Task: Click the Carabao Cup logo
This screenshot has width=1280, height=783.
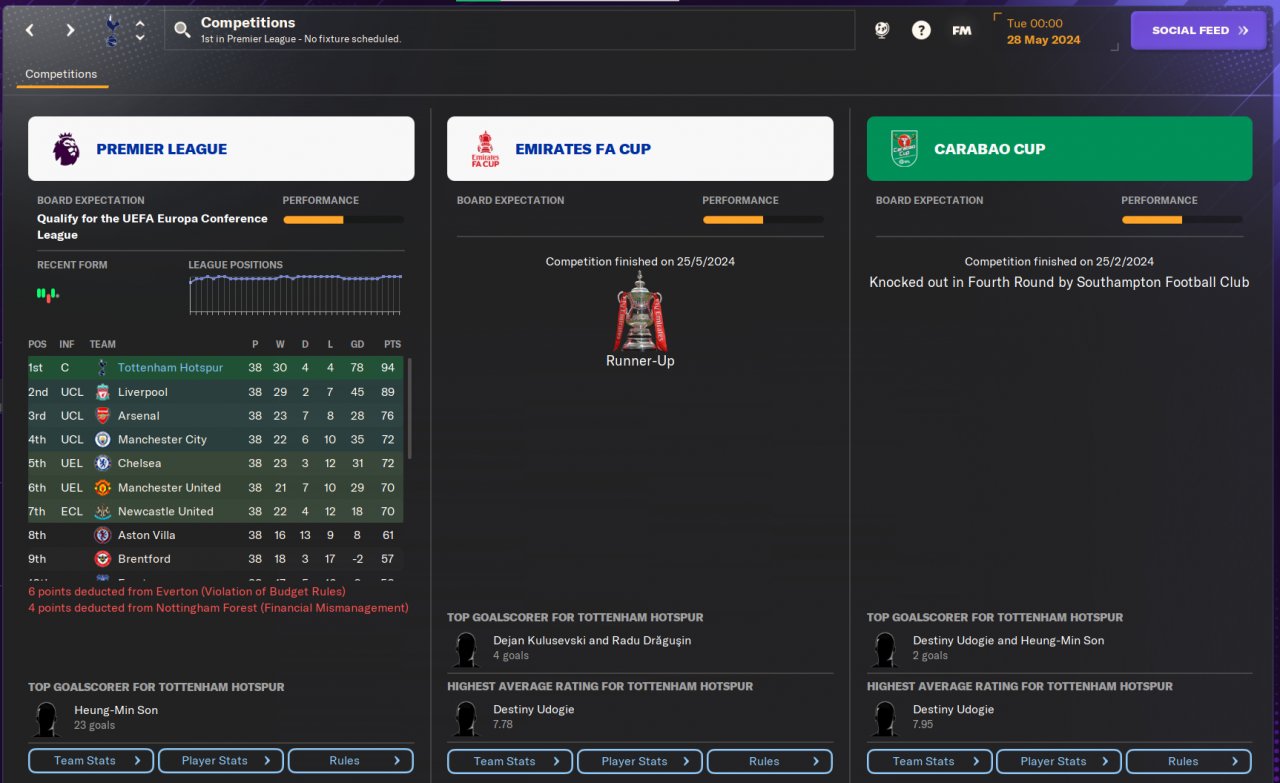Action: (x=904, y=149)
